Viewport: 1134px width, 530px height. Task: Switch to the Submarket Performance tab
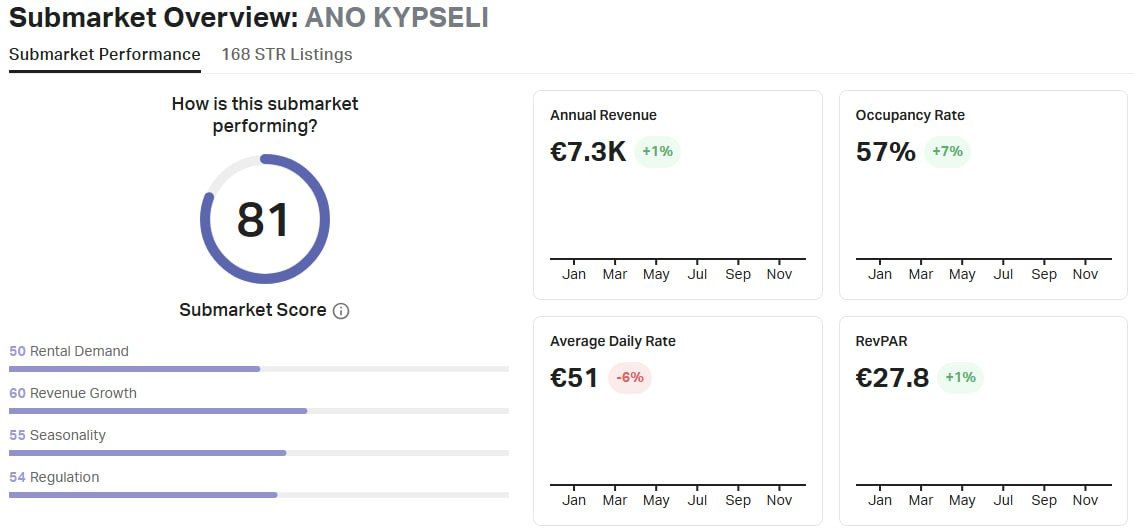(105, 54)
